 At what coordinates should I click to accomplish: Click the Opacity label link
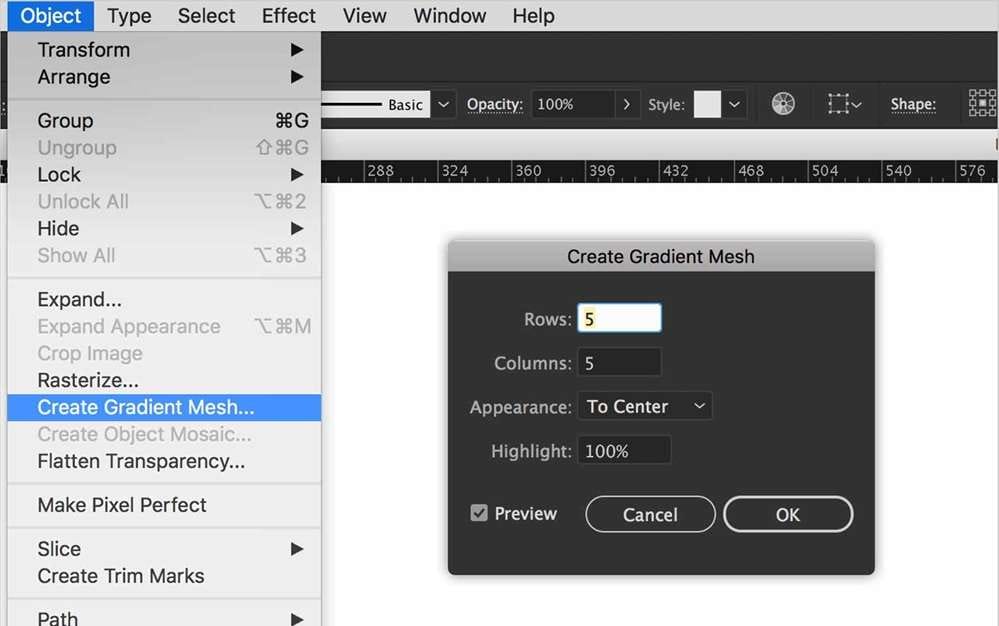click(x=494, y=104)
